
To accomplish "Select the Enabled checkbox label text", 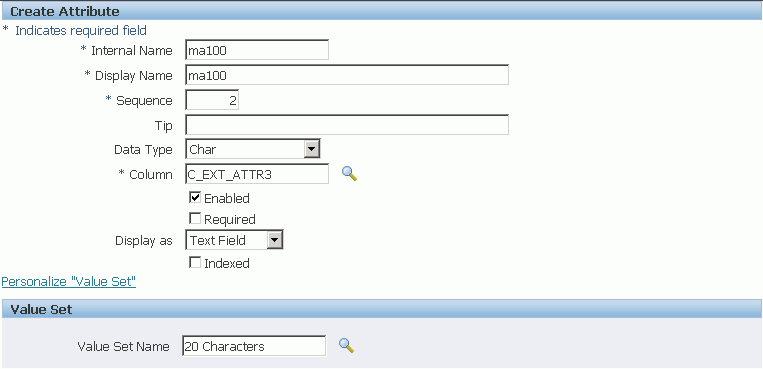I will click(227, 198).
